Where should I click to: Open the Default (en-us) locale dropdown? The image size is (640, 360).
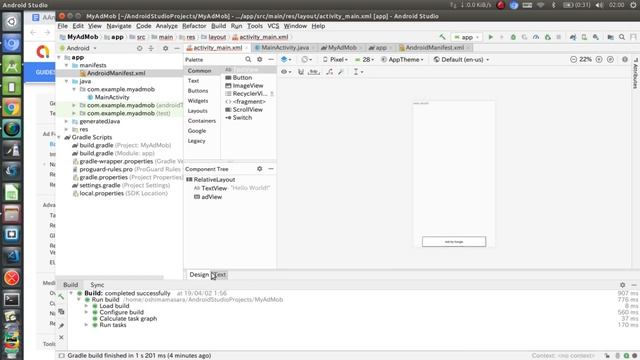[461, 60]
